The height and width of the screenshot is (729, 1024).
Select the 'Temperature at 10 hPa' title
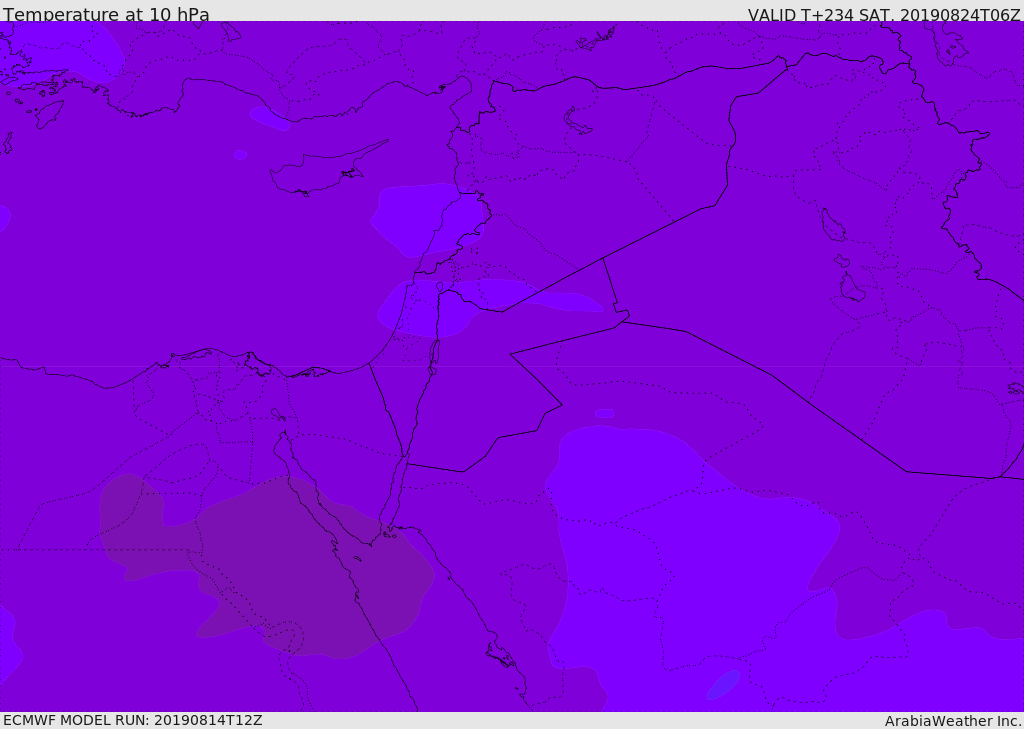[106, 14]
